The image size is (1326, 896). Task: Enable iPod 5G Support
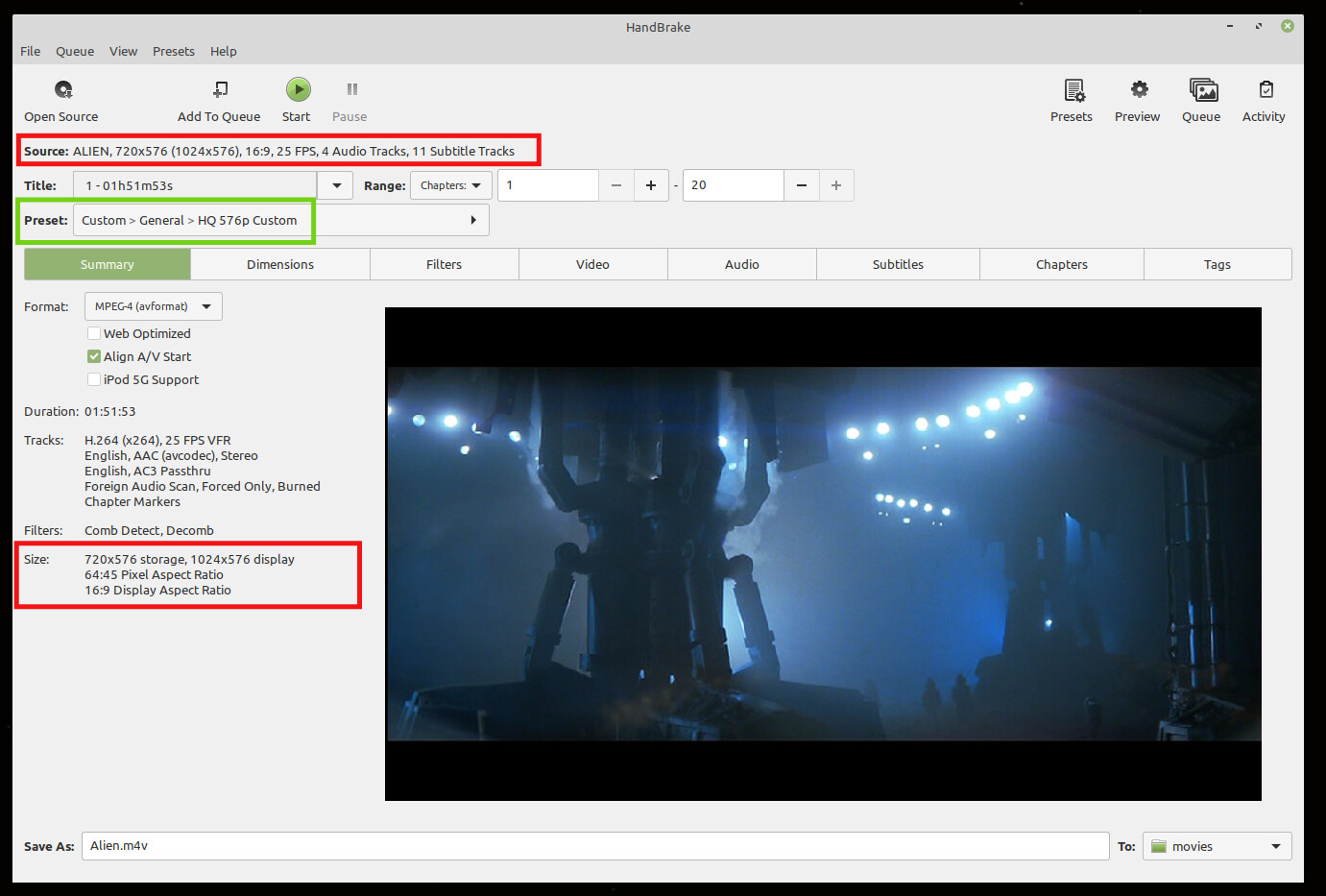[93, 379]
